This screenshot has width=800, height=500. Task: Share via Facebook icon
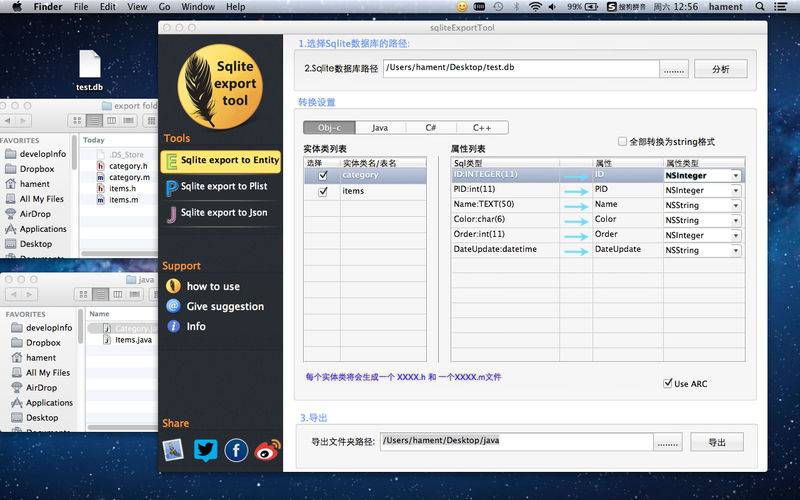pos(236,450)
